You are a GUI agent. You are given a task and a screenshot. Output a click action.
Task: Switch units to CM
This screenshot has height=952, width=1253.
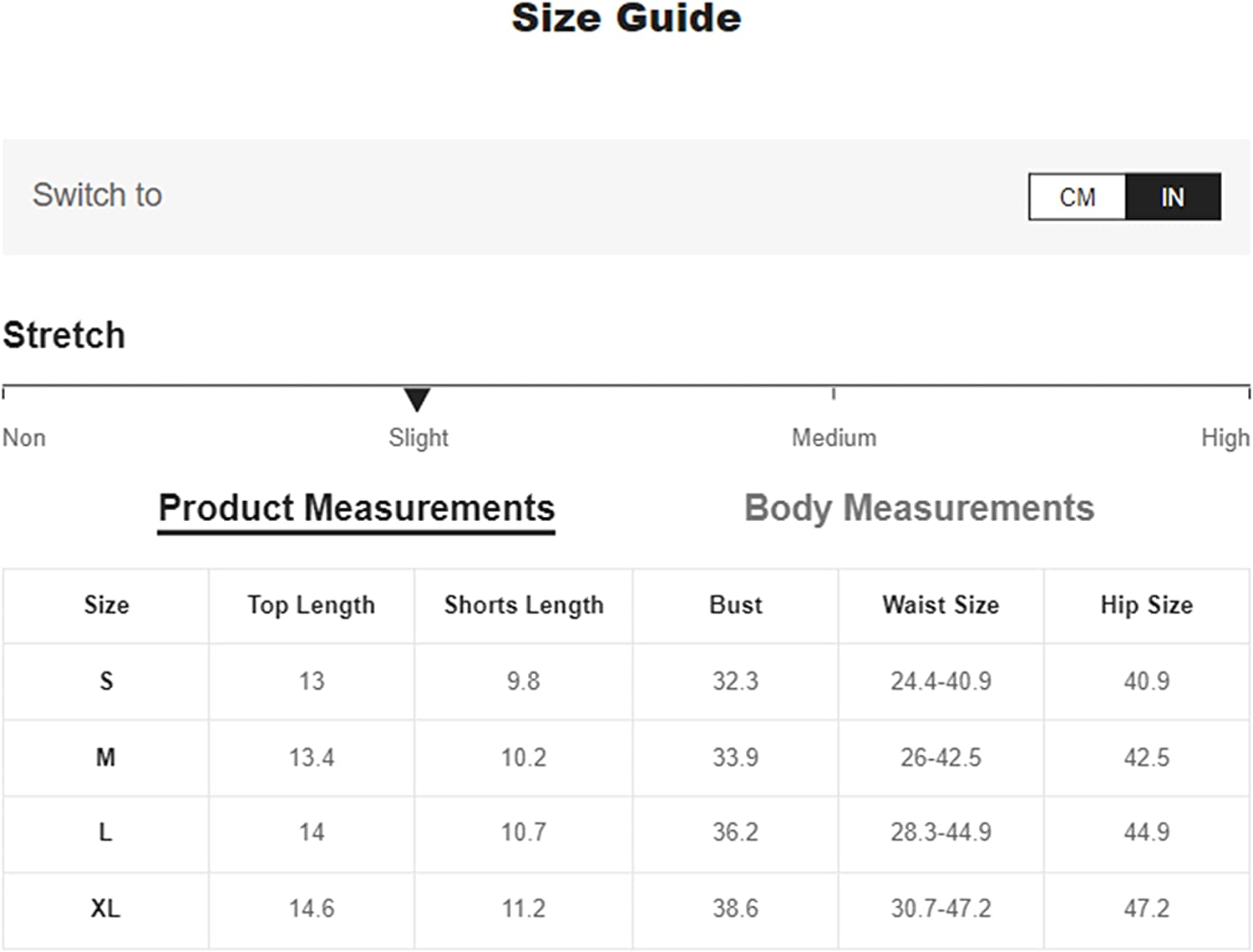click(1077, 197)
